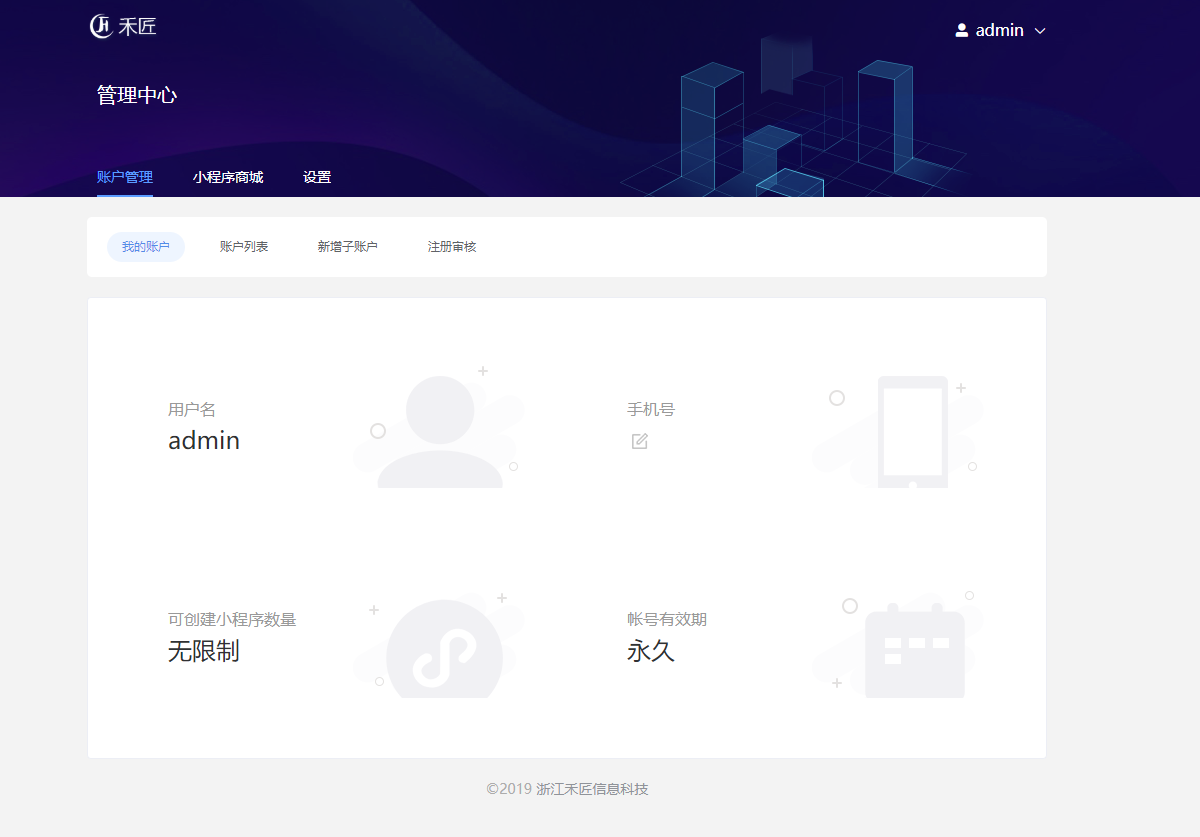Open the 账户管理 tab
Viewport: 1200px width, 837px height.
(125, 177)
